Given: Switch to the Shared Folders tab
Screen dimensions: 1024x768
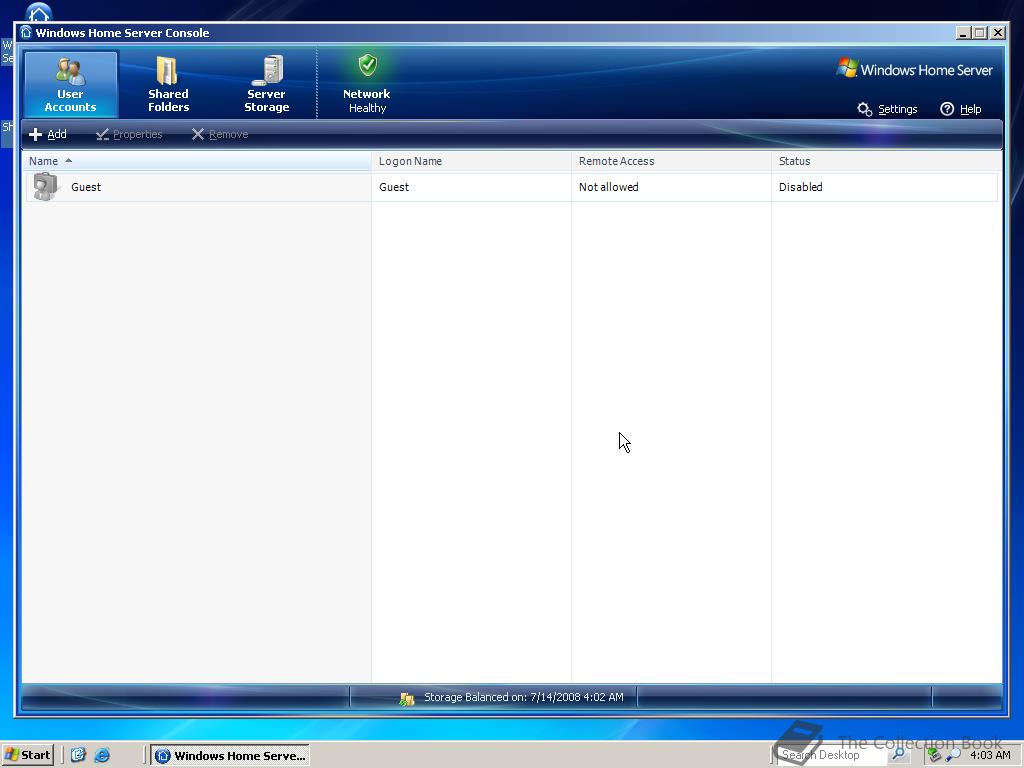Looking at the screenshot, I should [168, 84].
